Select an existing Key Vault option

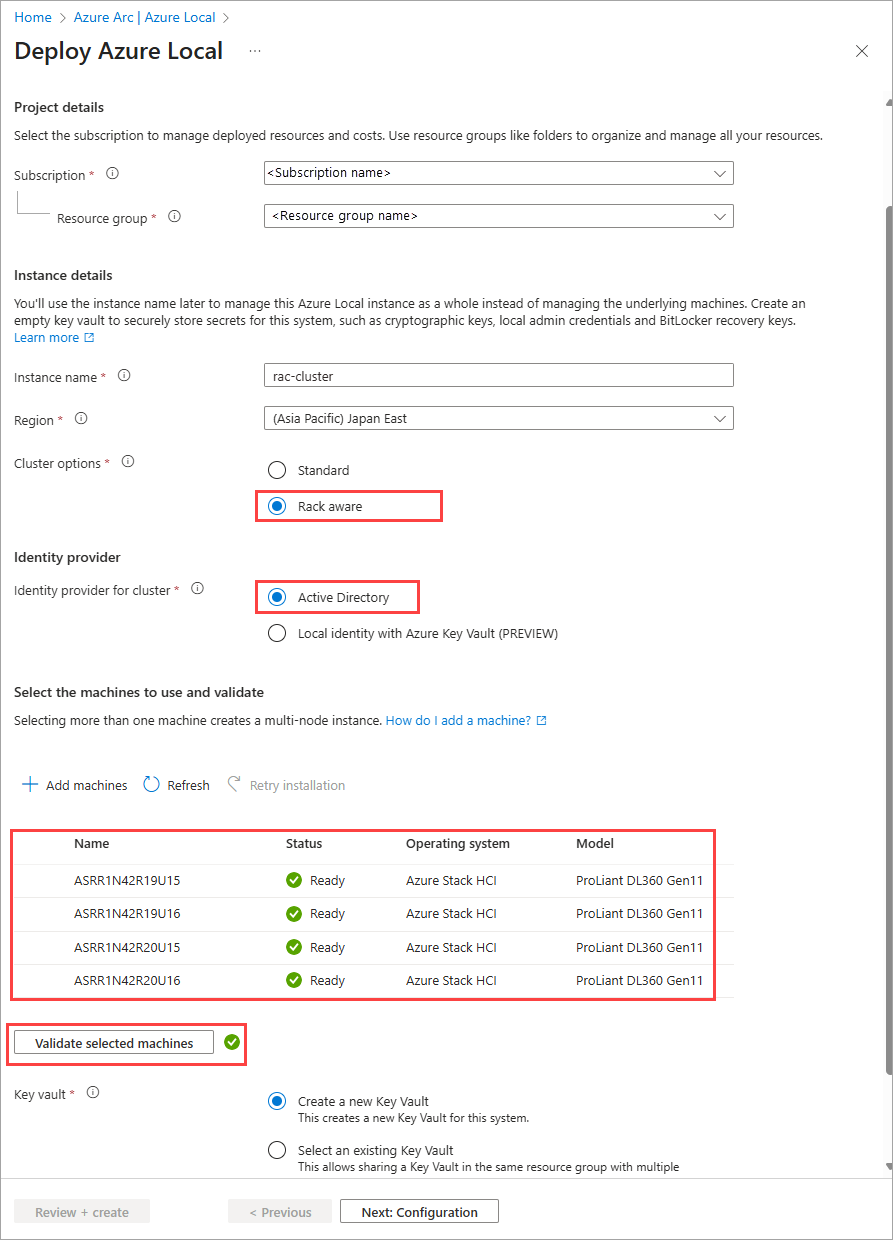click(x=277, y=1150)
